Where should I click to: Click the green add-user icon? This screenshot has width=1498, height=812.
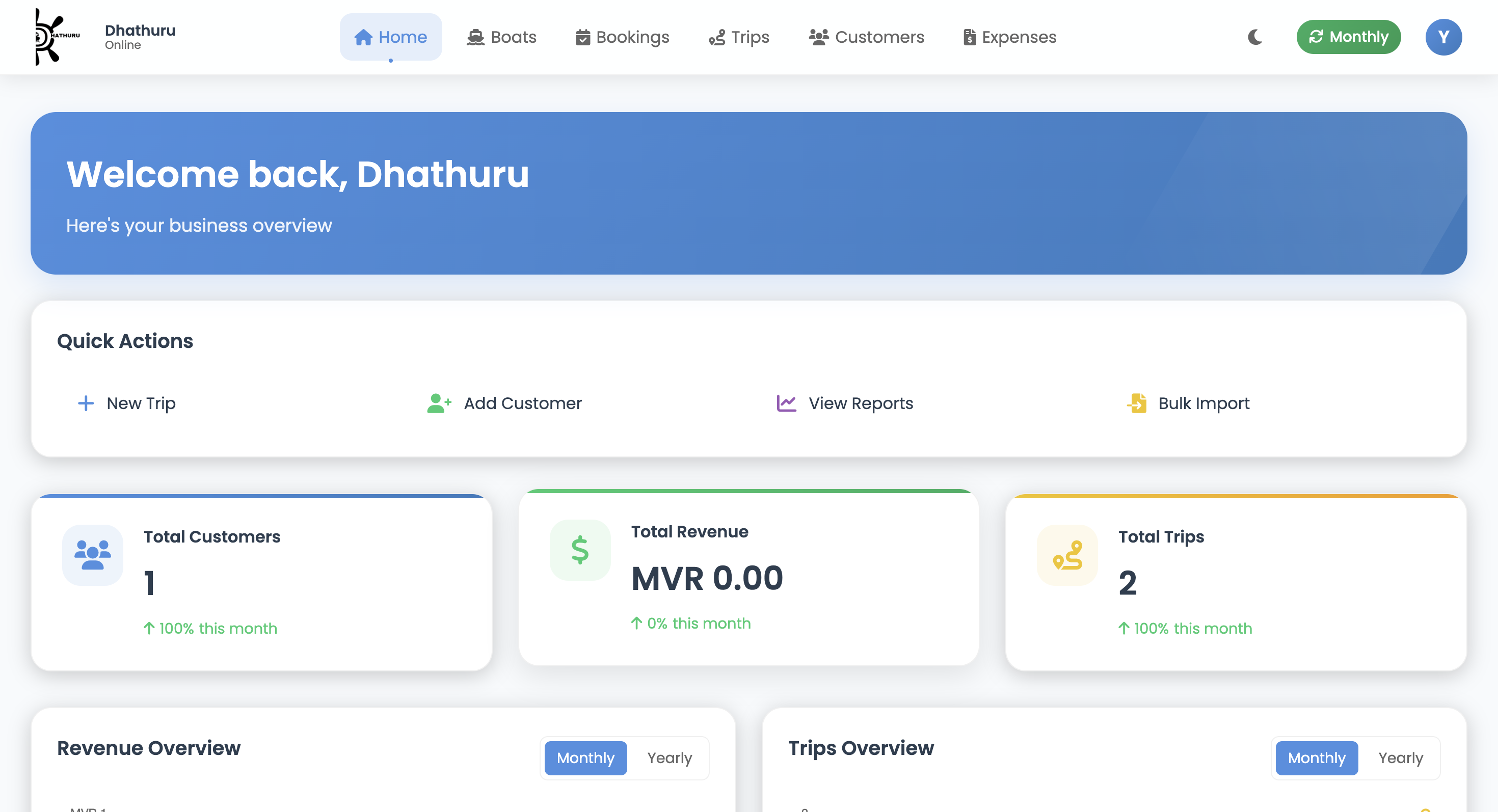coord(439,403)
